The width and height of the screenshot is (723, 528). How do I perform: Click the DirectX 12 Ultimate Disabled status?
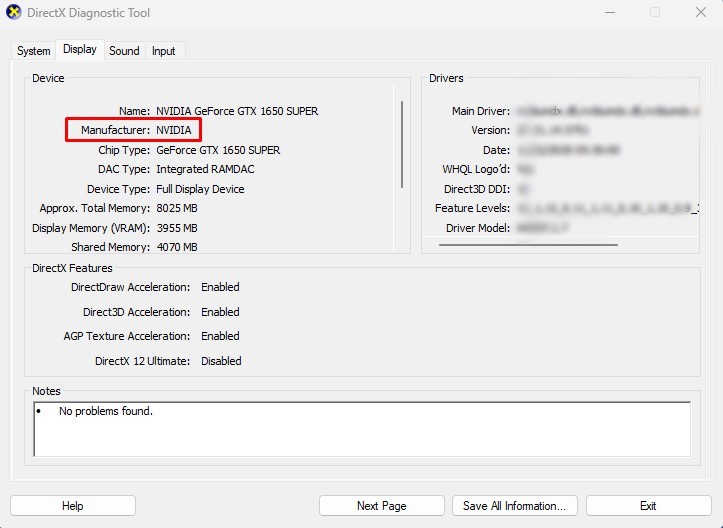[221, 361]
